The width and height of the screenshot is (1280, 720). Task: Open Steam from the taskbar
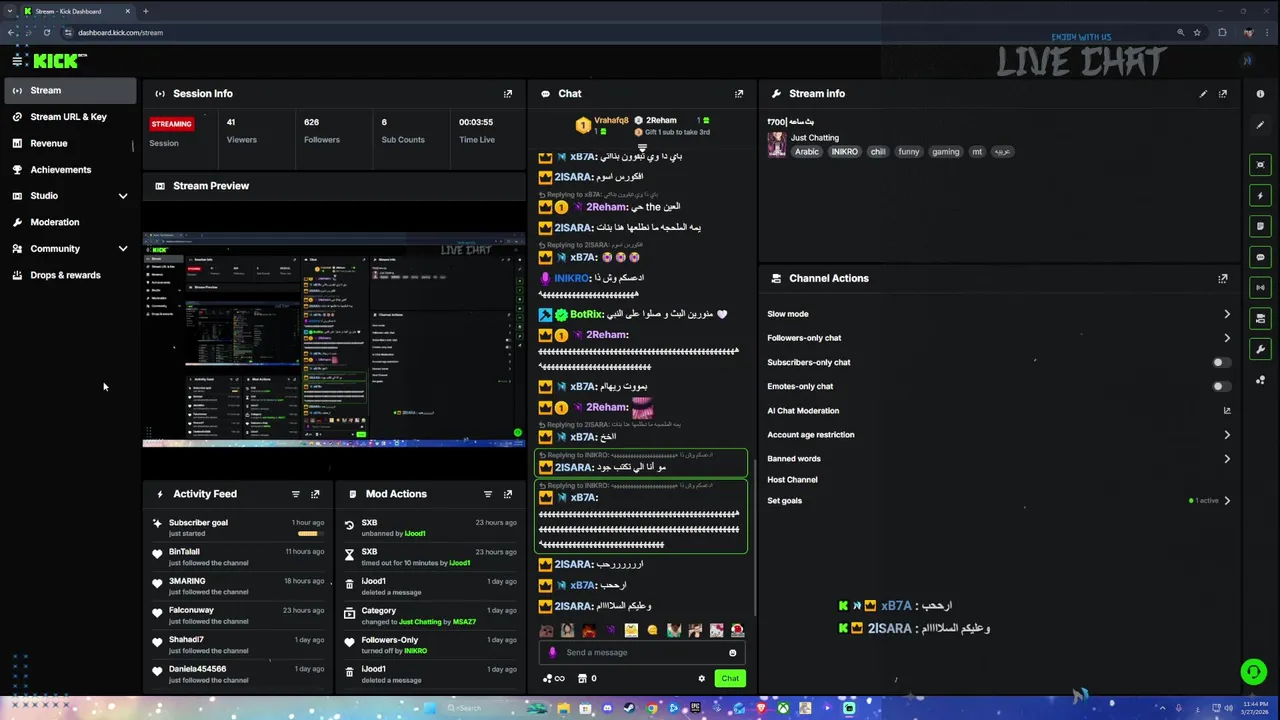pos(629,709)
